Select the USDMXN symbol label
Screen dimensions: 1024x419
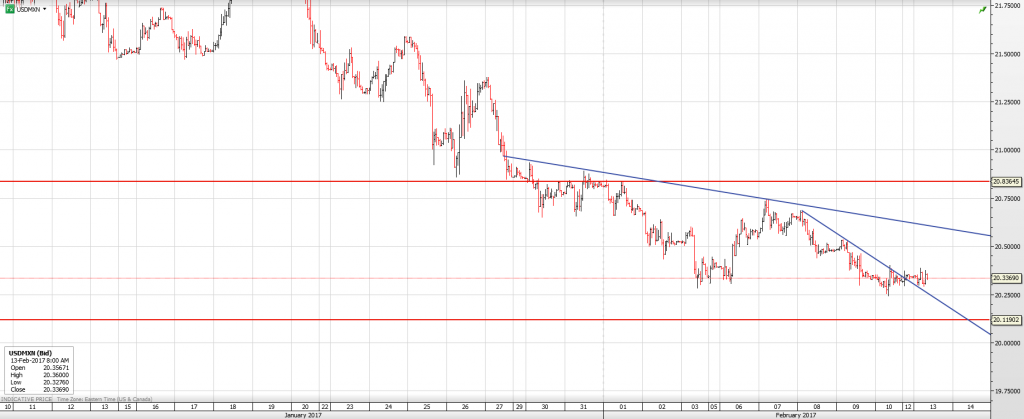tap(29, 9)
